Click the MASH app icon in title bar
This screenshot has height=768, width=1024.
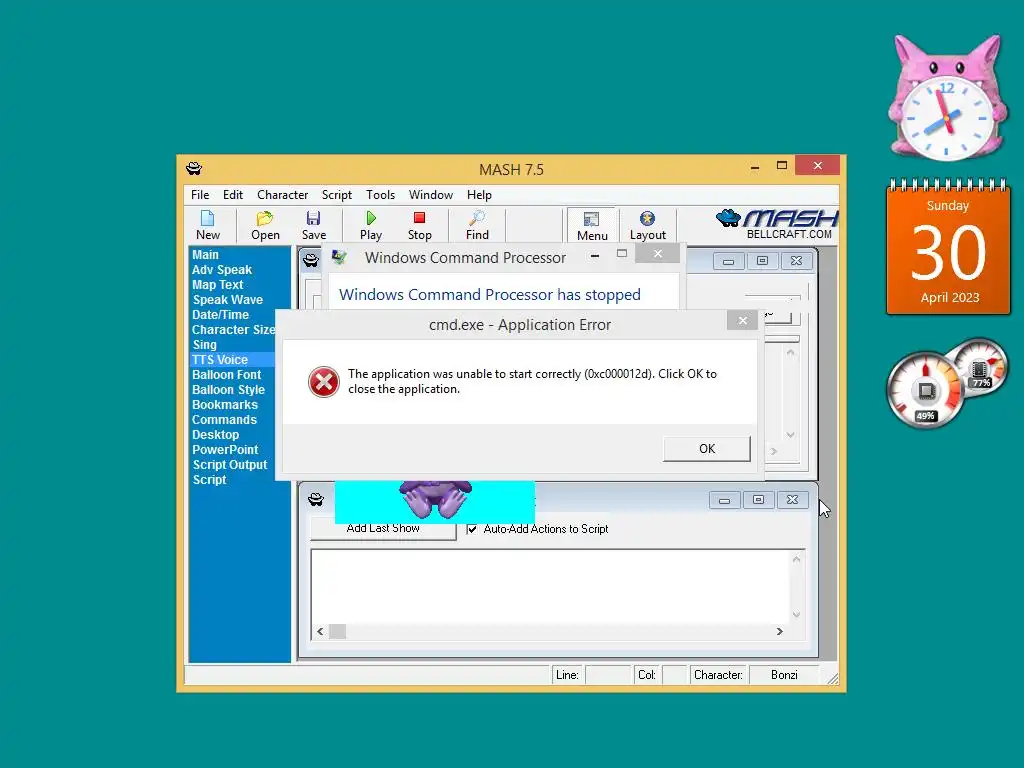click(194, 169)
